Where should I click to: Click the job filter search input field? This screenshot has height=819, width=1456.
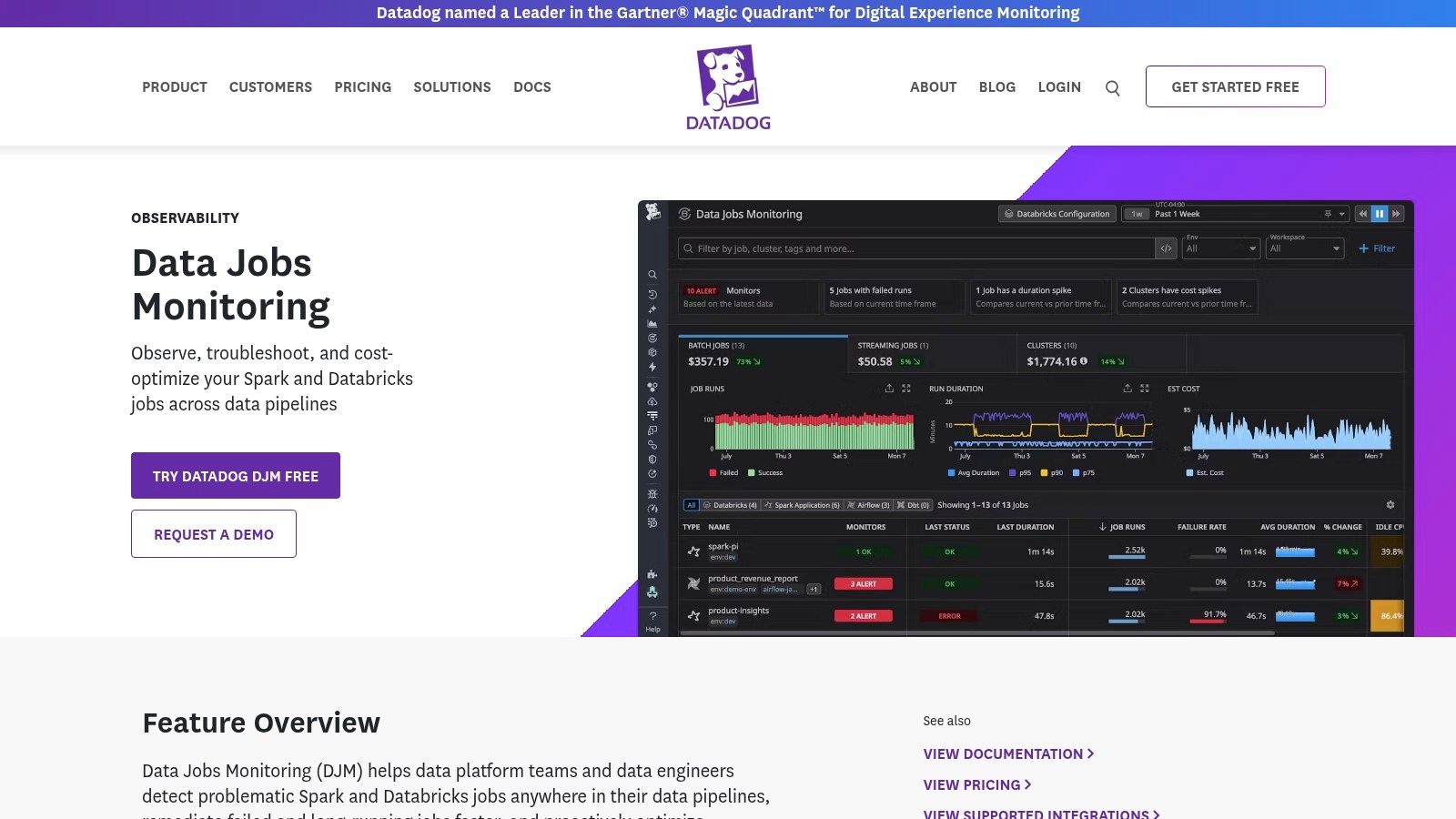pyautogui.click(x=910, y=248)
